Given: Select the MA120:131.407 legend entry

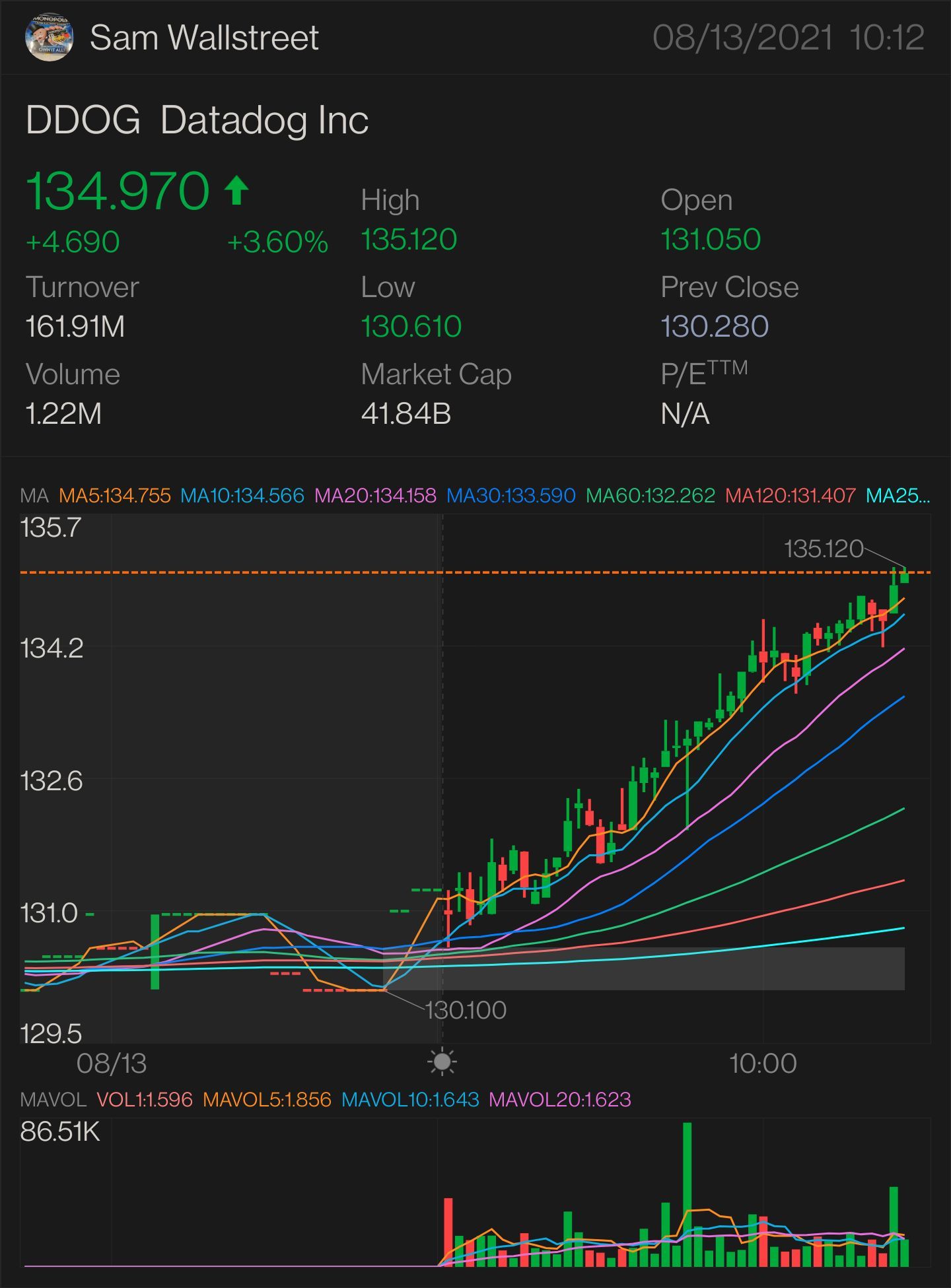Looking at the screenshot, I should [x=791, y=495].
